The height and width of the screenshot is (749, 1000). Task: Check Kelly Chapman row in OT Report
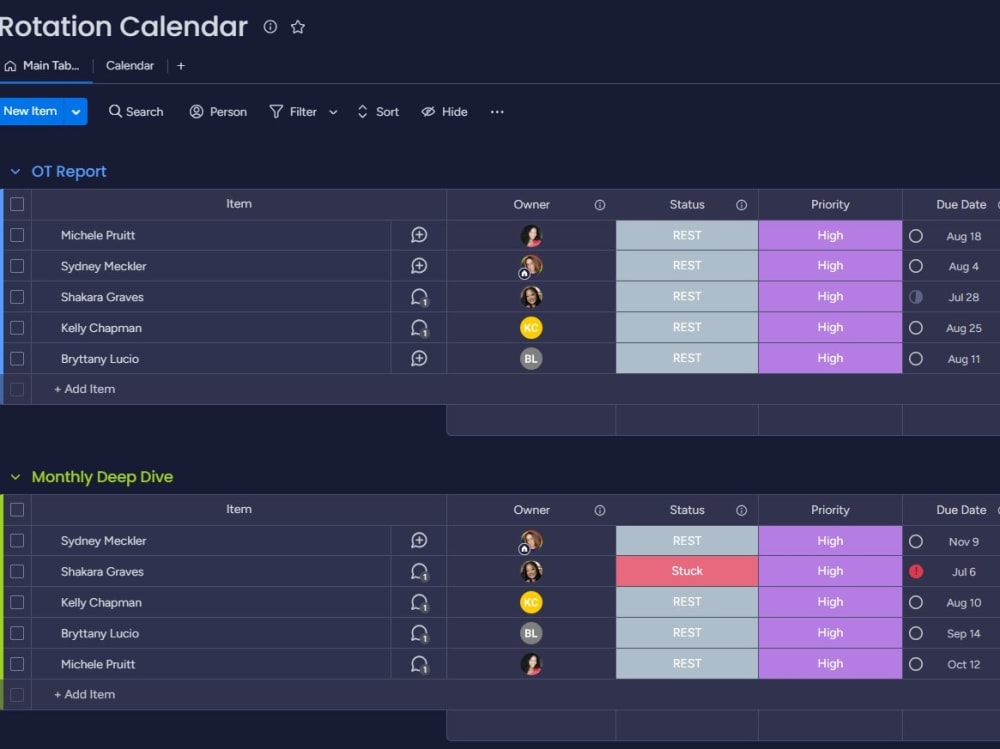pos(17,328)
